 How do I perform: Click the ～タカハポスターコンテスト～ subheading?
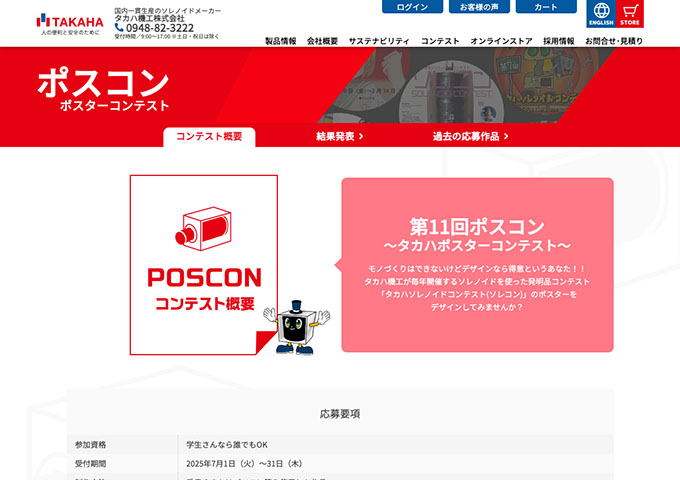coord(477,246)
